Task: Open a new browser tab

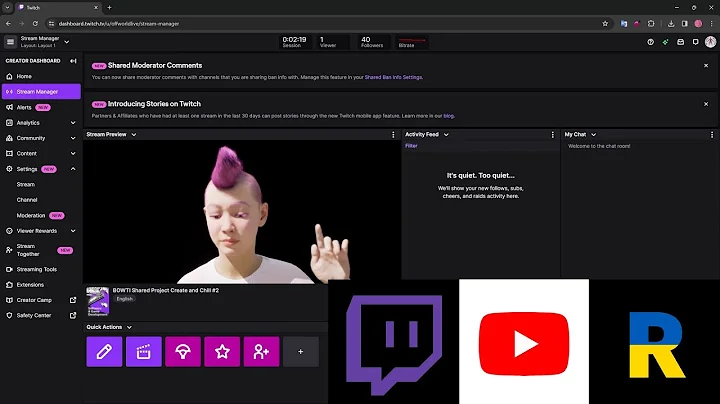Action: 109,7
